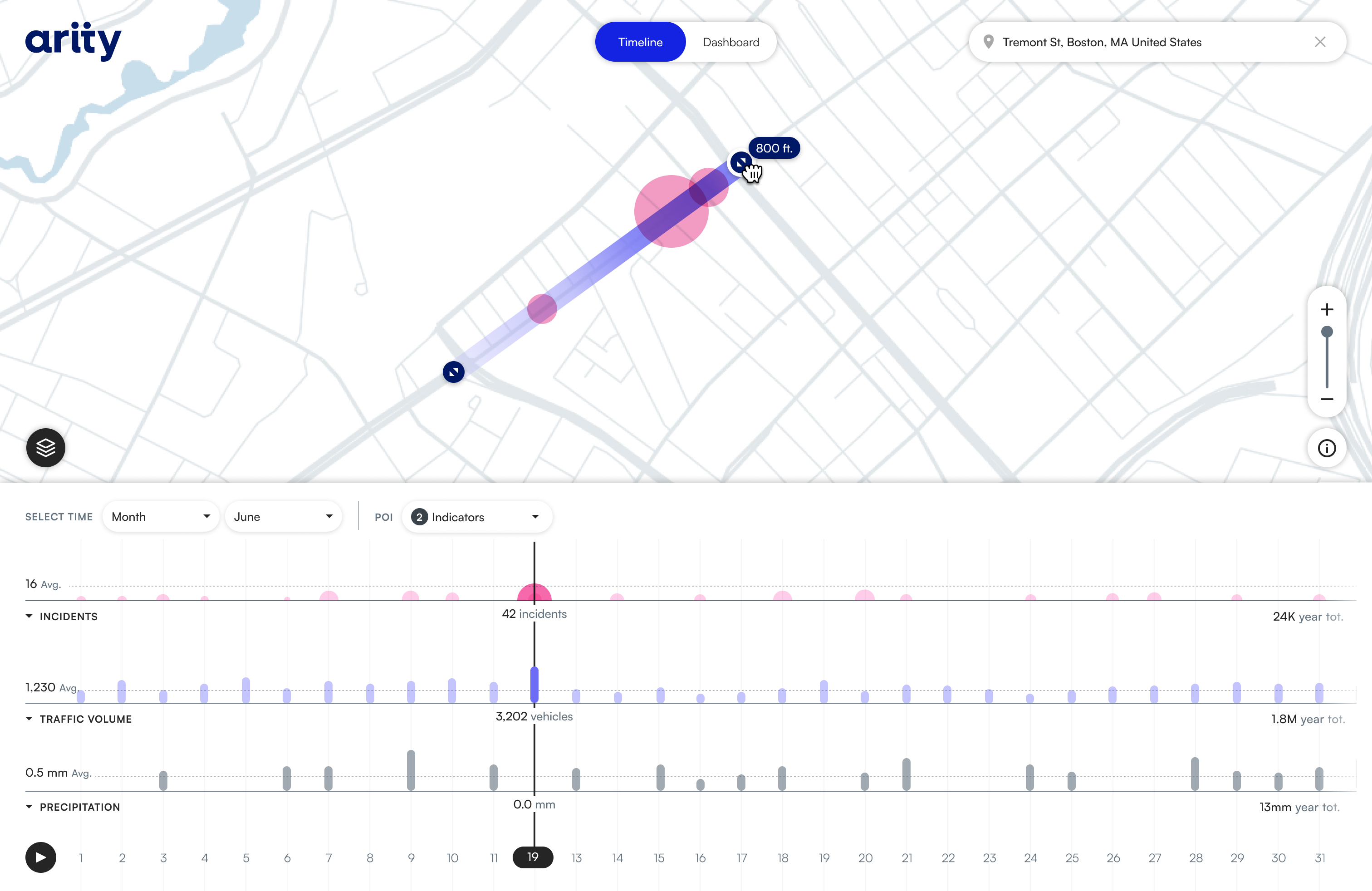Viewport: 1372px width, 891px height.
Task: Open the map layers picker
Action: pos(45,448)
